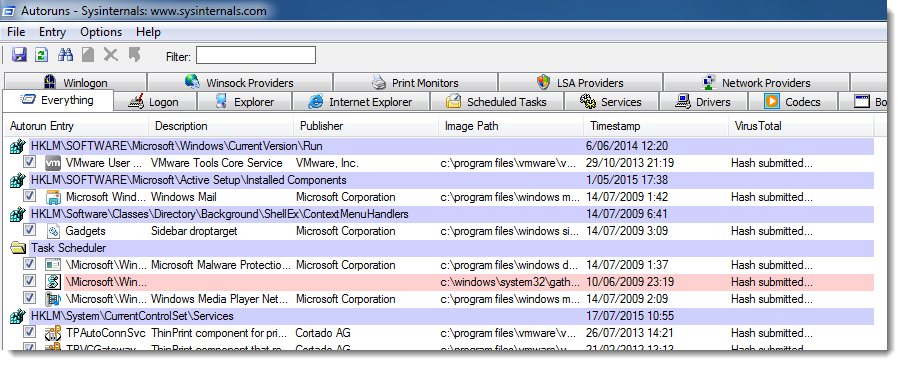
Task: Sort by VirusTotal column header
Action: click(x=801, y=126)
